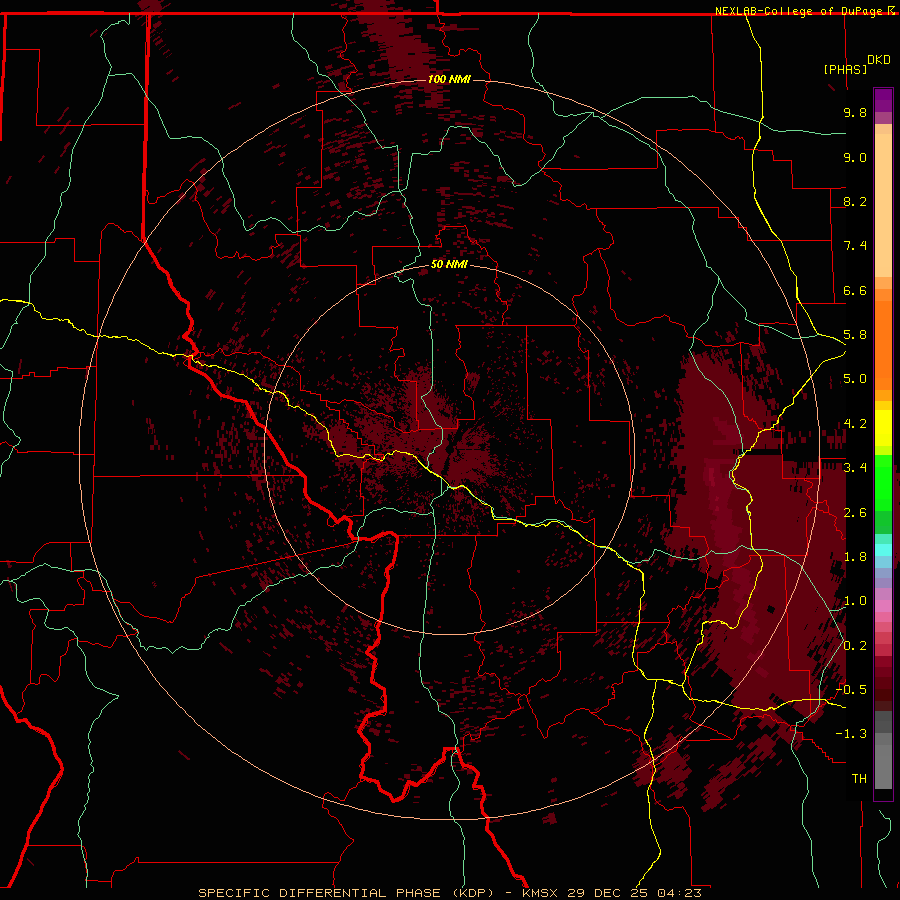The width and height of the screenshot is (900, 900).
Task: Pick the peach segment of the color bar
Action: [883, 205]
